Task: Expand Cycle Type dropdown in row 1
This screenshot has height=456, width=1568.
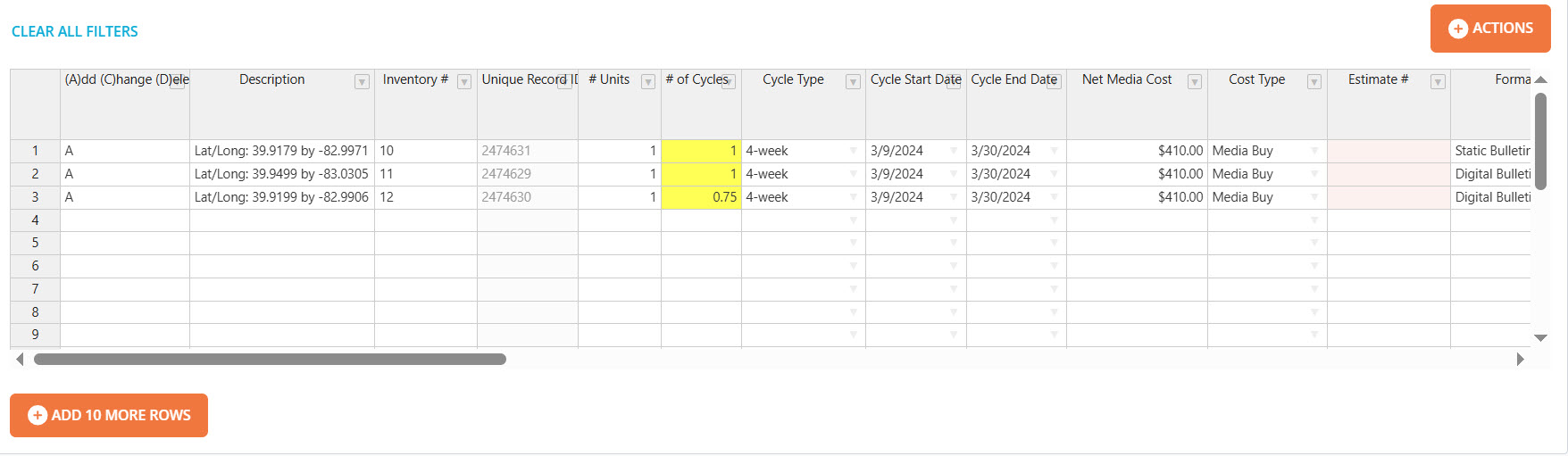Action: pos(853,151)
